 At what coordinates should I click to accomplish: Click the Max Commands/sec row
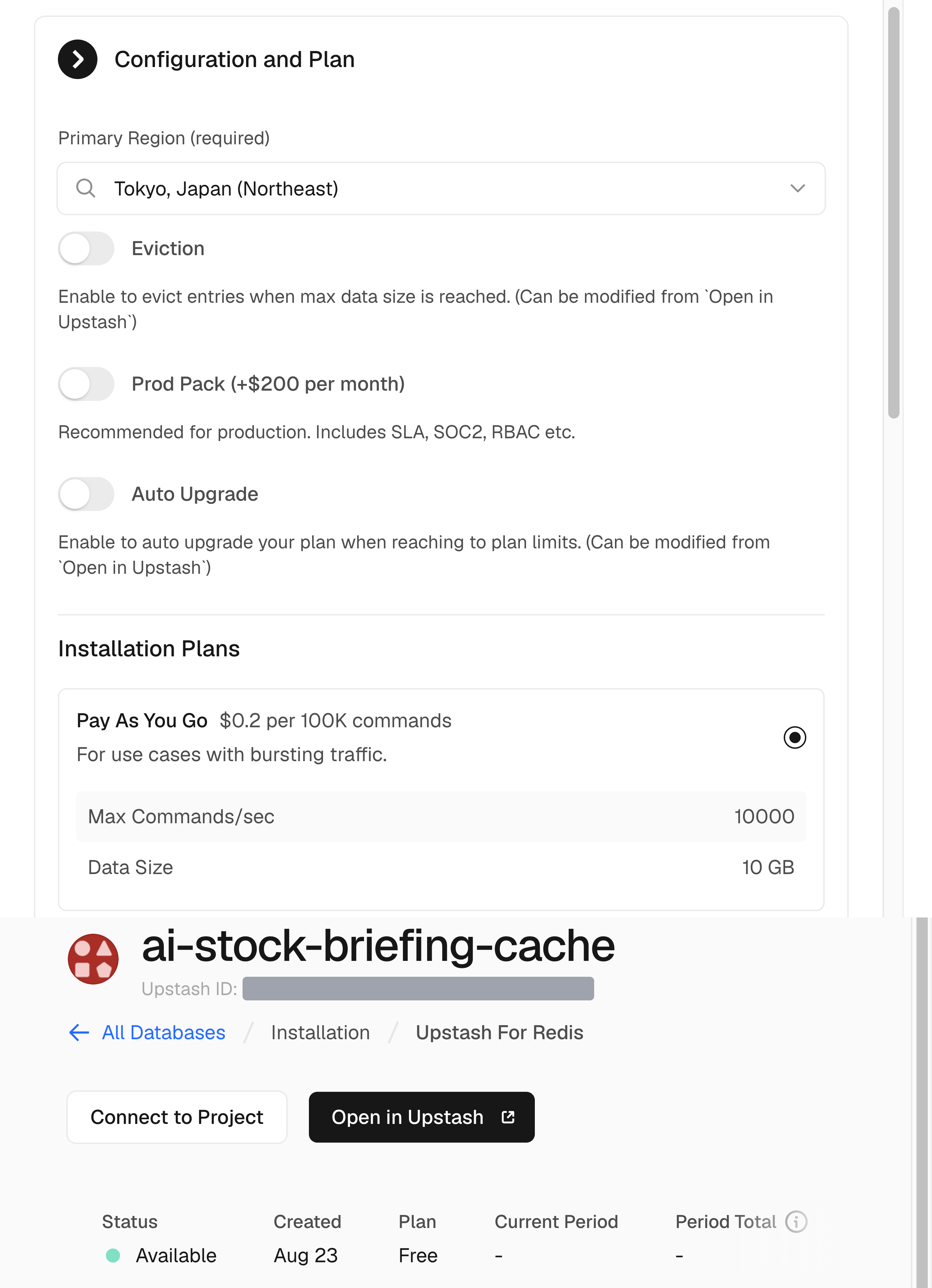tap(441, 817)
